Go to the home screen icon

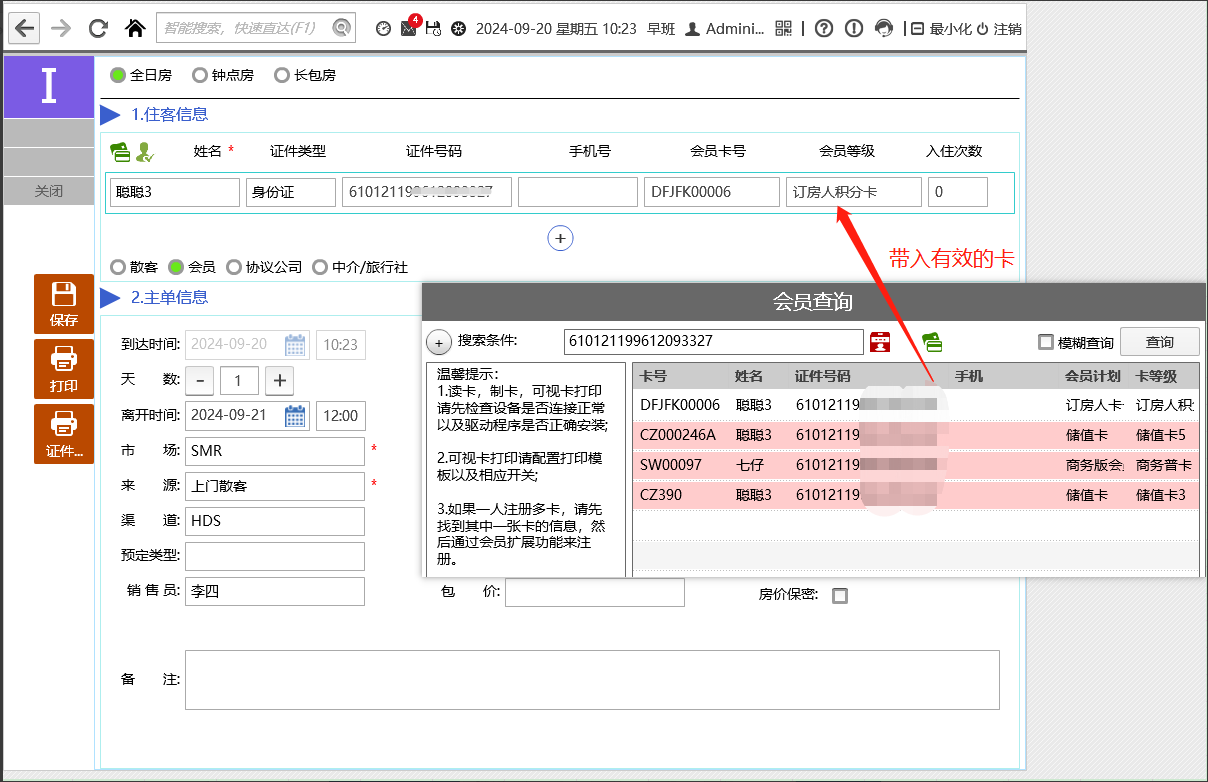click(x=134, y=28)
